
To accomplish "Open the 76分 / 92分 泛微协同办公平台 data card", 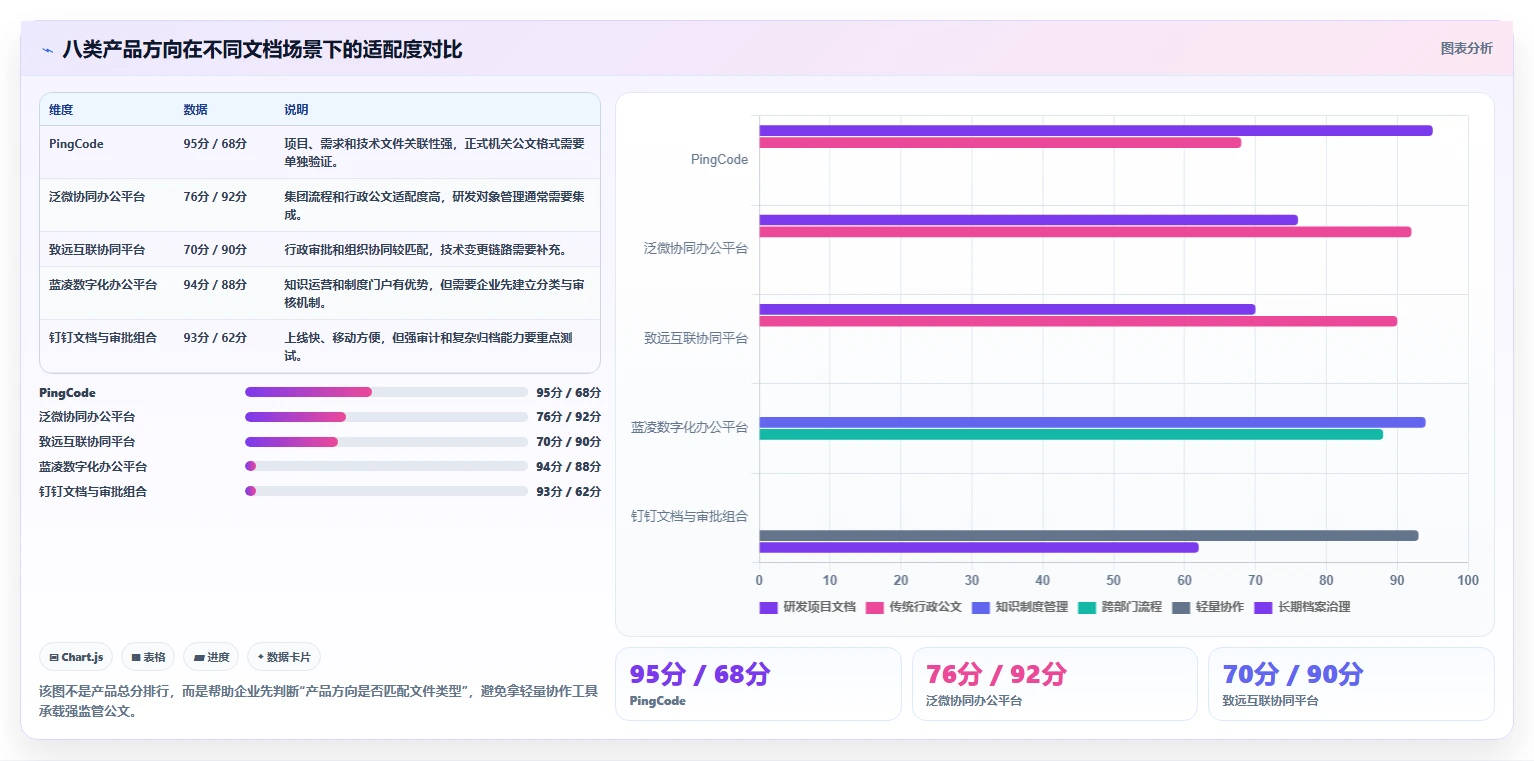I will [x=1055, y=684].
